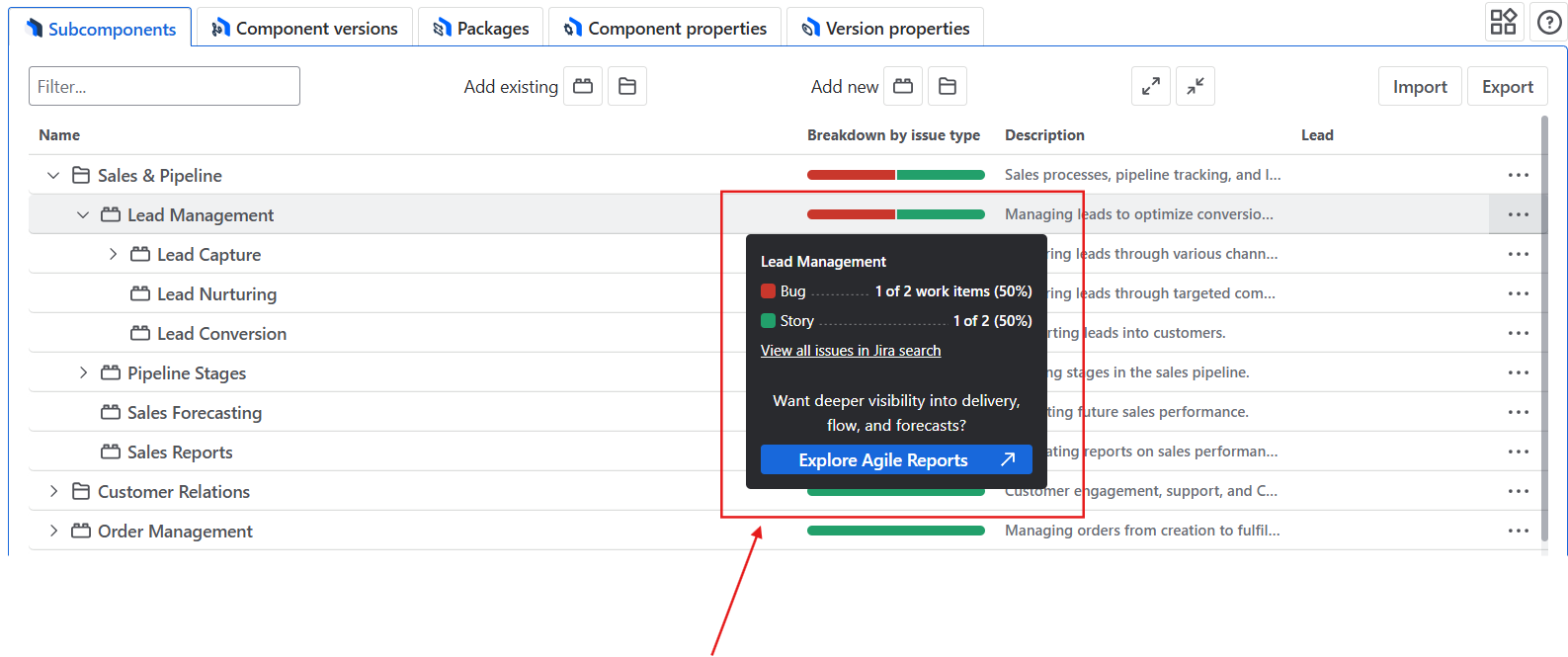
Task: Open more actions for Lead Conversion
Action: tap(1519, 333)
